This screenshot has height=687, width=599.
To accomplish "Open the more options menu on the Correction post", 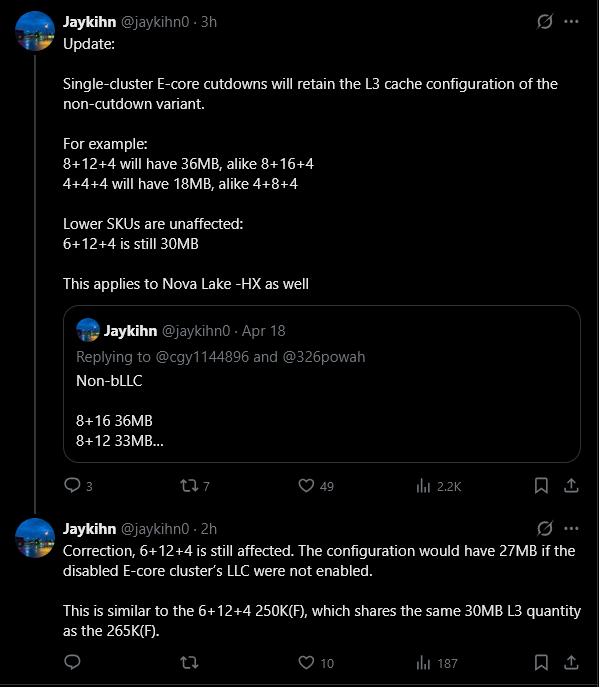I will [571, 528].
